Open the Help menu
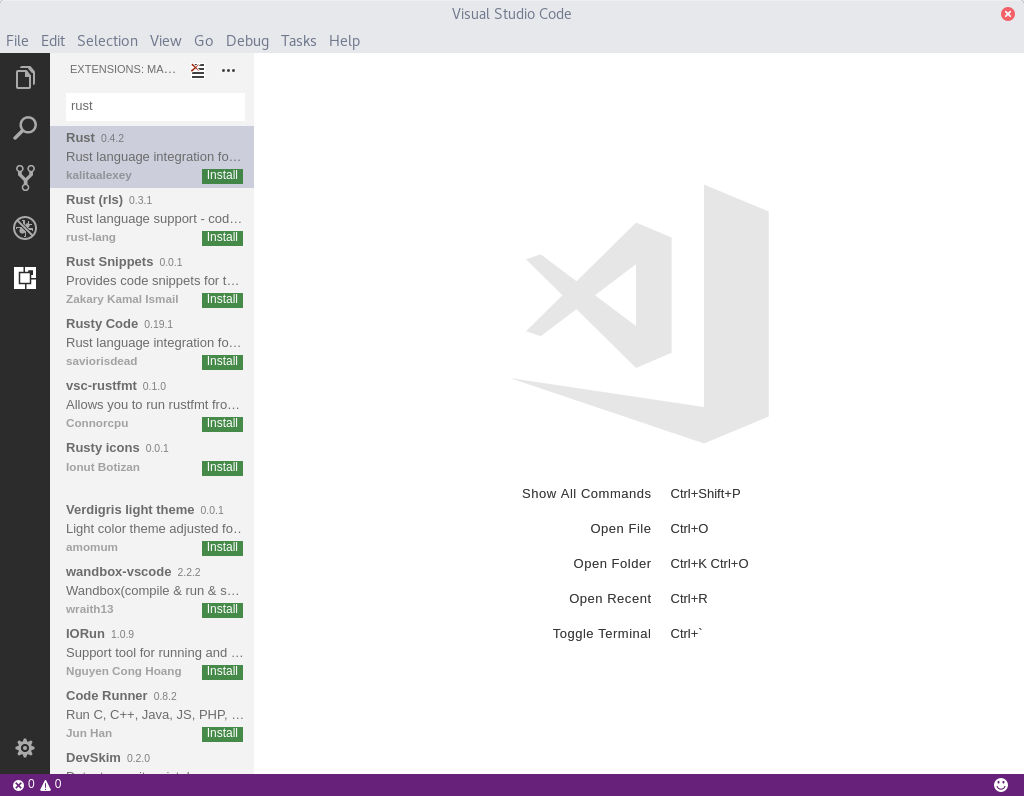Image resolution: width=1024 pixels, height=796 pixels. pyautogui.click(x=344, y=40)
